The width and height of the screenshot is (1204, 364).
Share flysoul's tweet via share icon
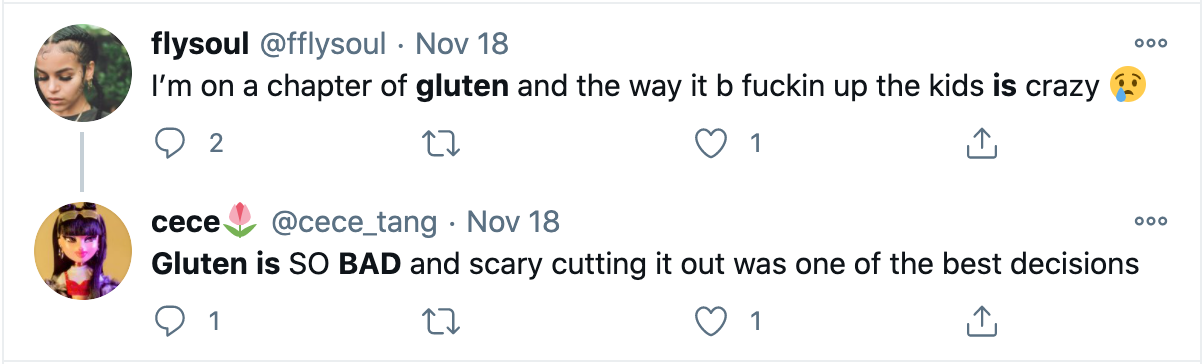tap(981, 144)
